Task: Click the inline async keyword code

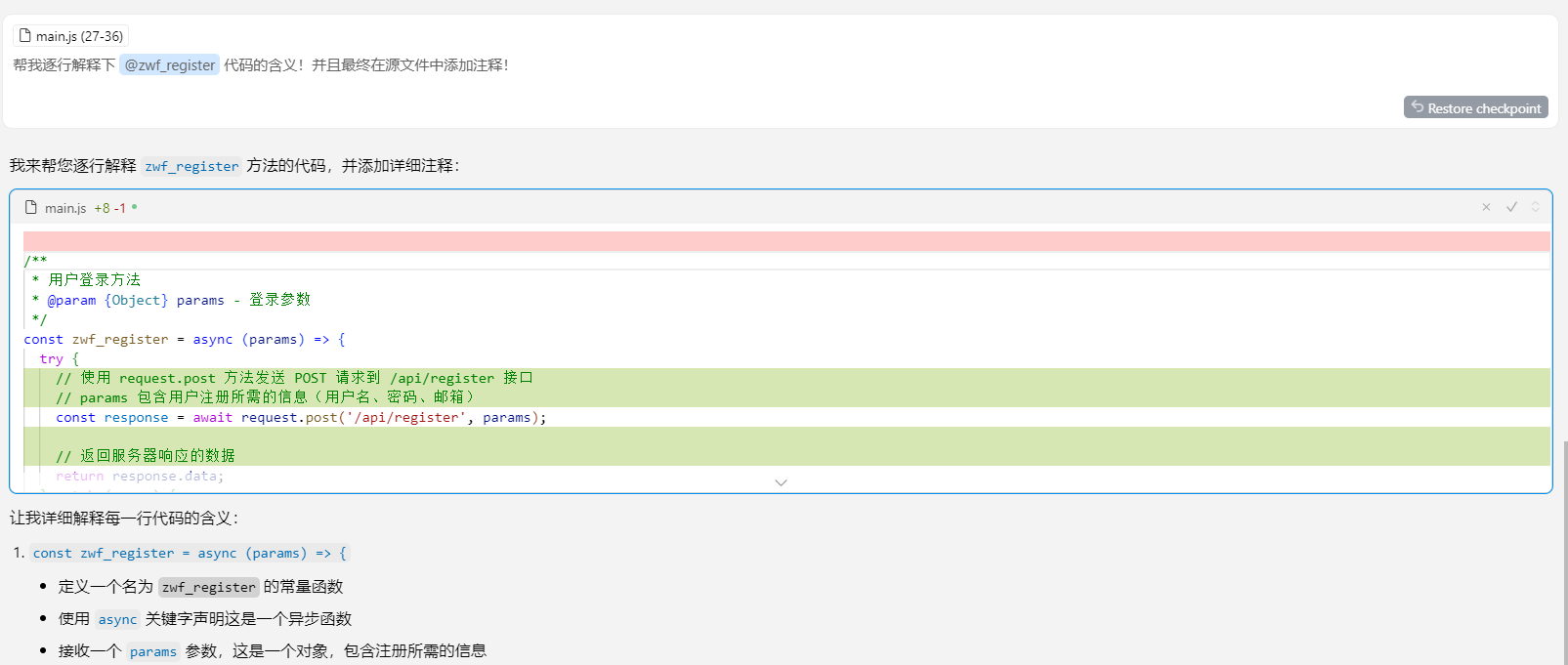Action: point(117,619)
